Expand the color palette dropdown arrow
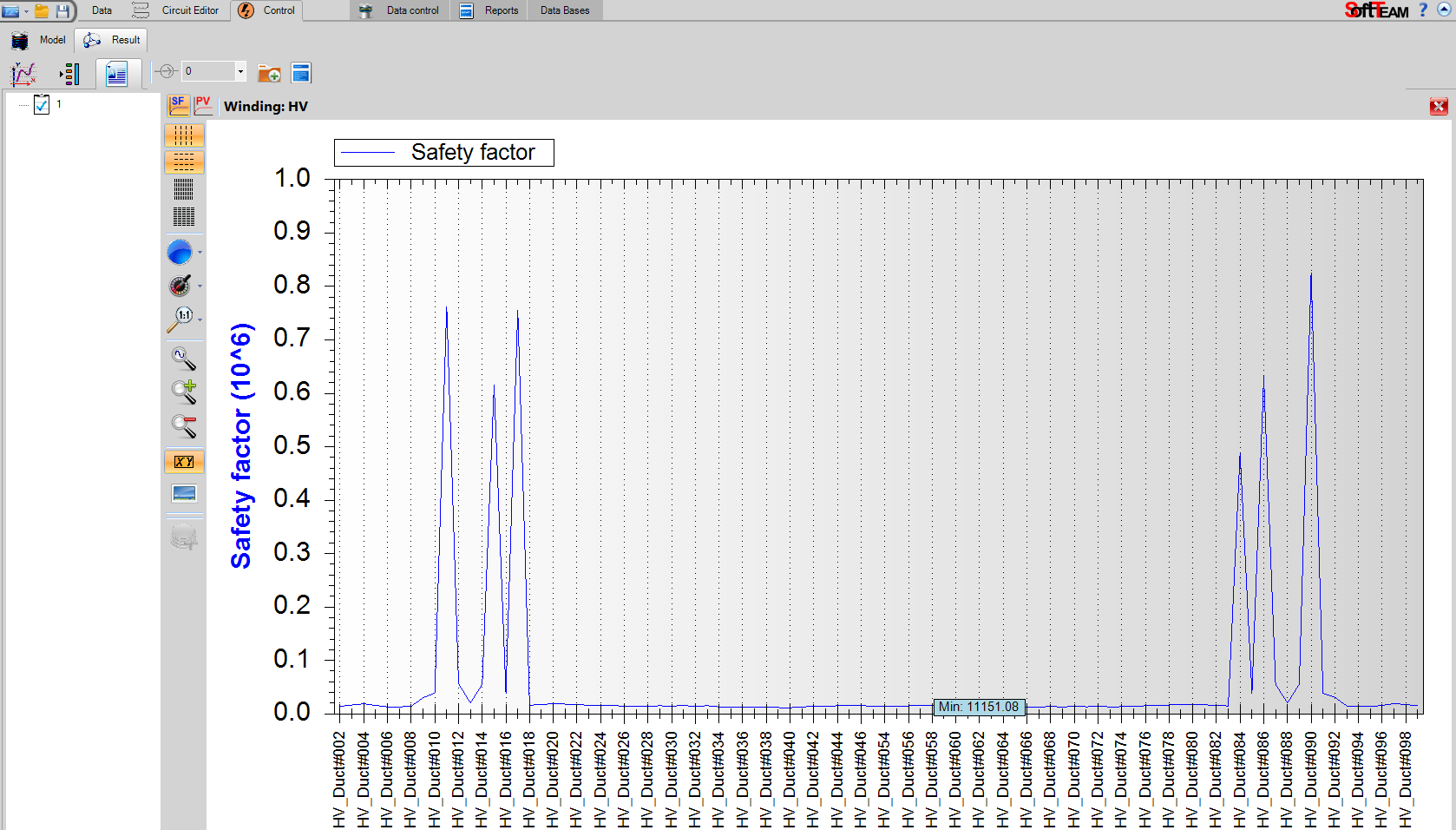This screenshot has width=1456, height=830. point(200,286)
